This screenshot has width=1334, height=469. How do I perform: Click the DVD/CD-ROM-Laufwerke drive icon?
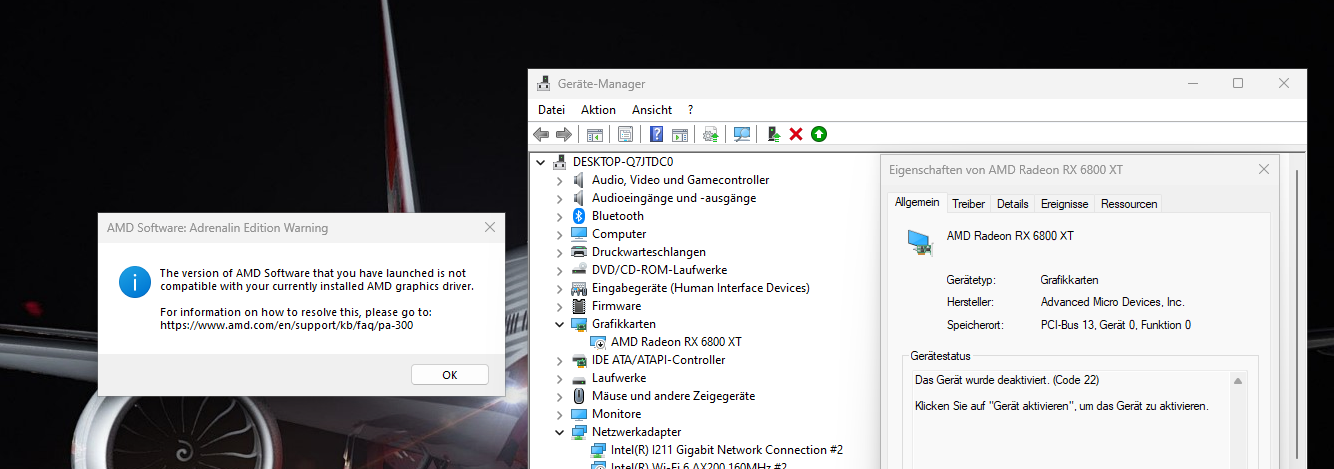point(579,270)
